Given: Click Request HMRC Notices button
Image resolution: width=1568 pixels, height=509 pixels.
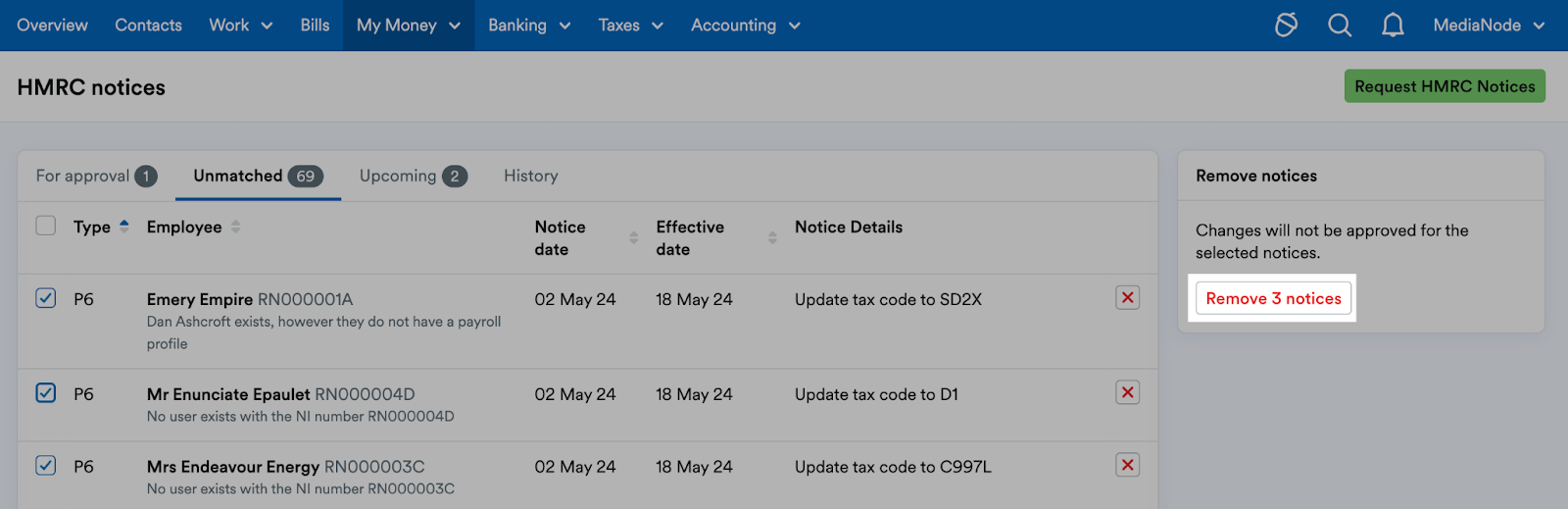Looking at the screenshot, I should pyautogui.click(x=1445, y=86).
